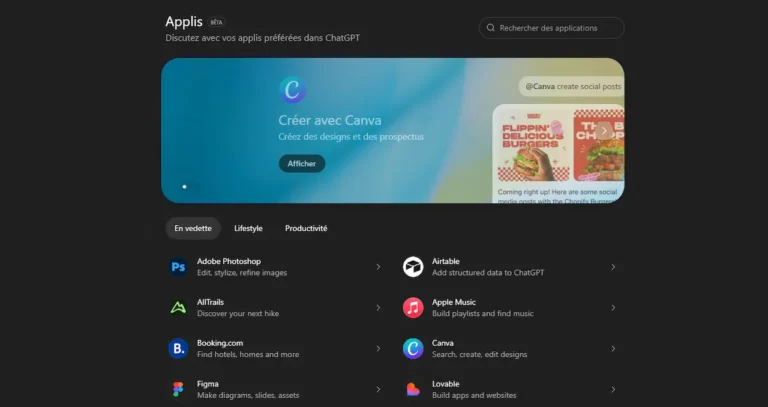Open the Apple Music note icon
Image resolution: width=768 pixels, height=407 pixels.
[x=413, y=308]
